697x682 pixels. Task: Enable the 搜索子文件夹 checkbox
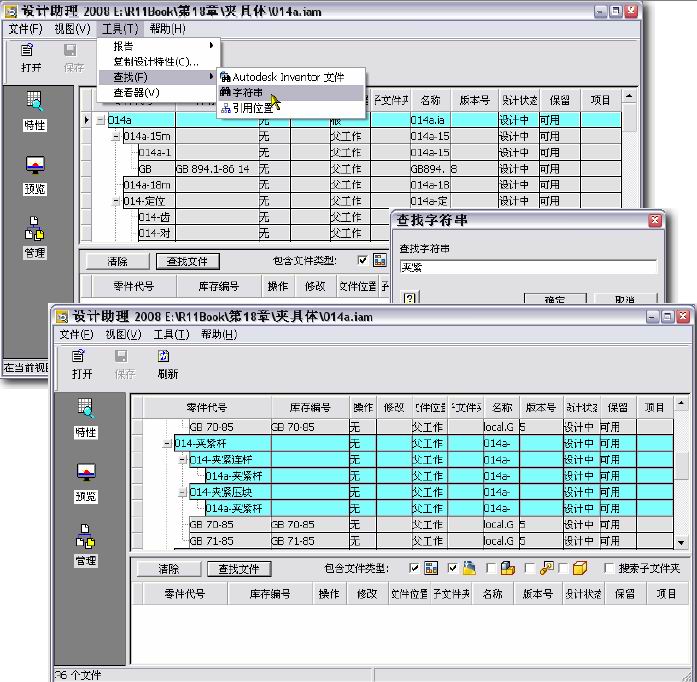pos(609,568)
